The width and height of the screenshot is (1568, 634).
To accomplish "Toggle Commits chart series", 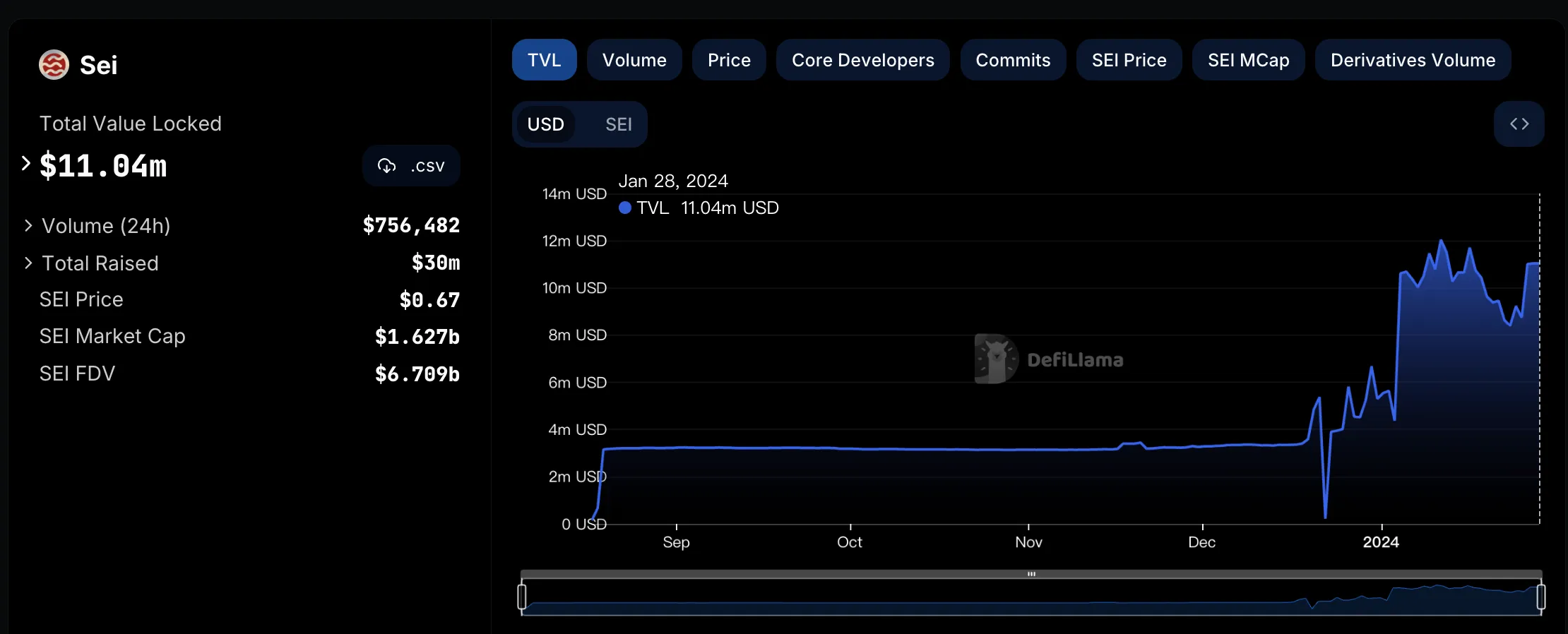I will pyautogui.click(x=1013, y=60).
